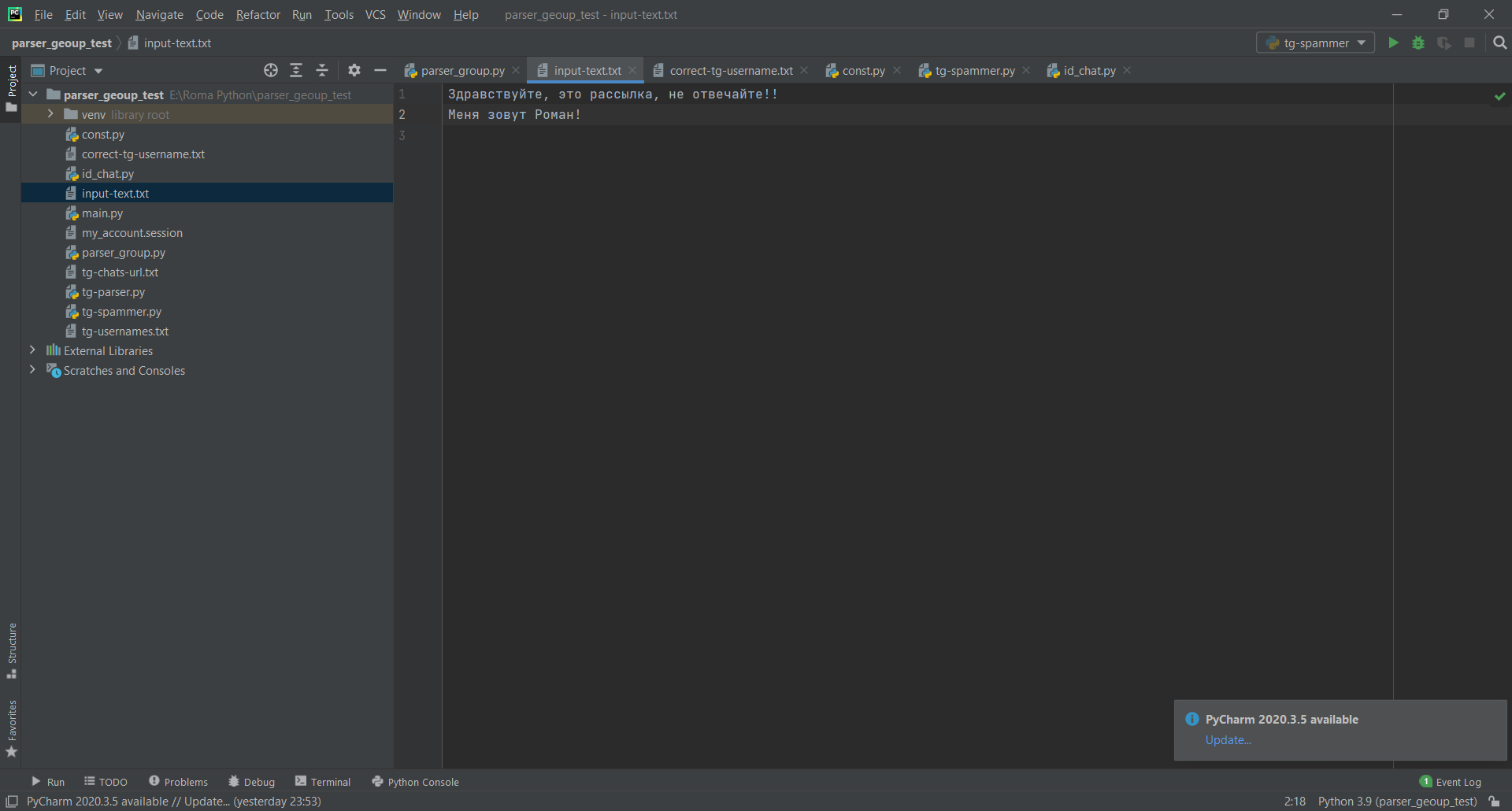Open the Code menu
Image resolution: width=1512 pixels, height=811 pixels.
coord(209,14)
